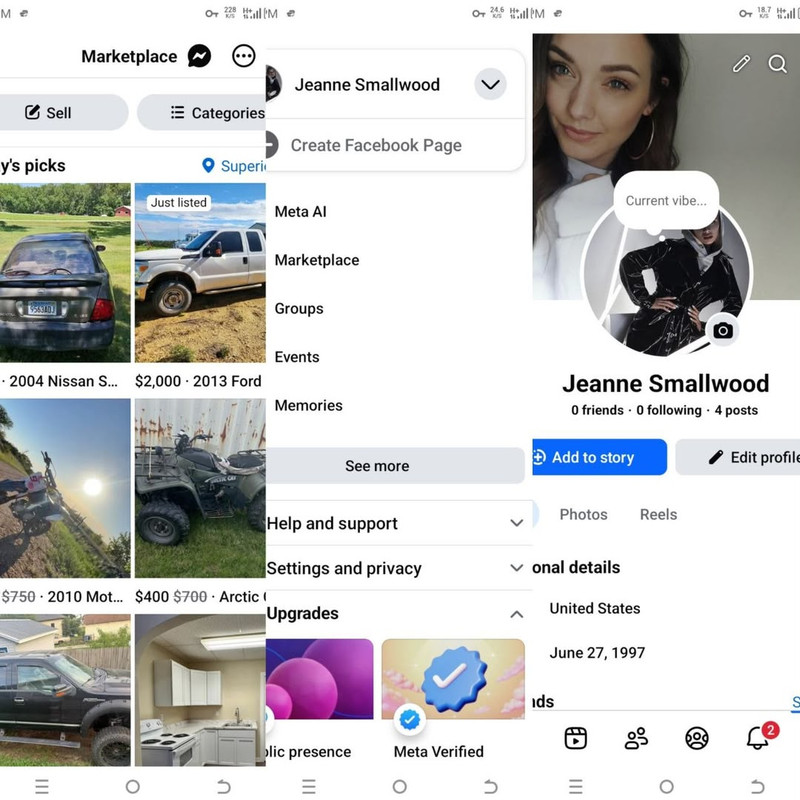Open Marketplace from the menu list
This screenshot has width=800, height=800.
click(x=317, y=260)
